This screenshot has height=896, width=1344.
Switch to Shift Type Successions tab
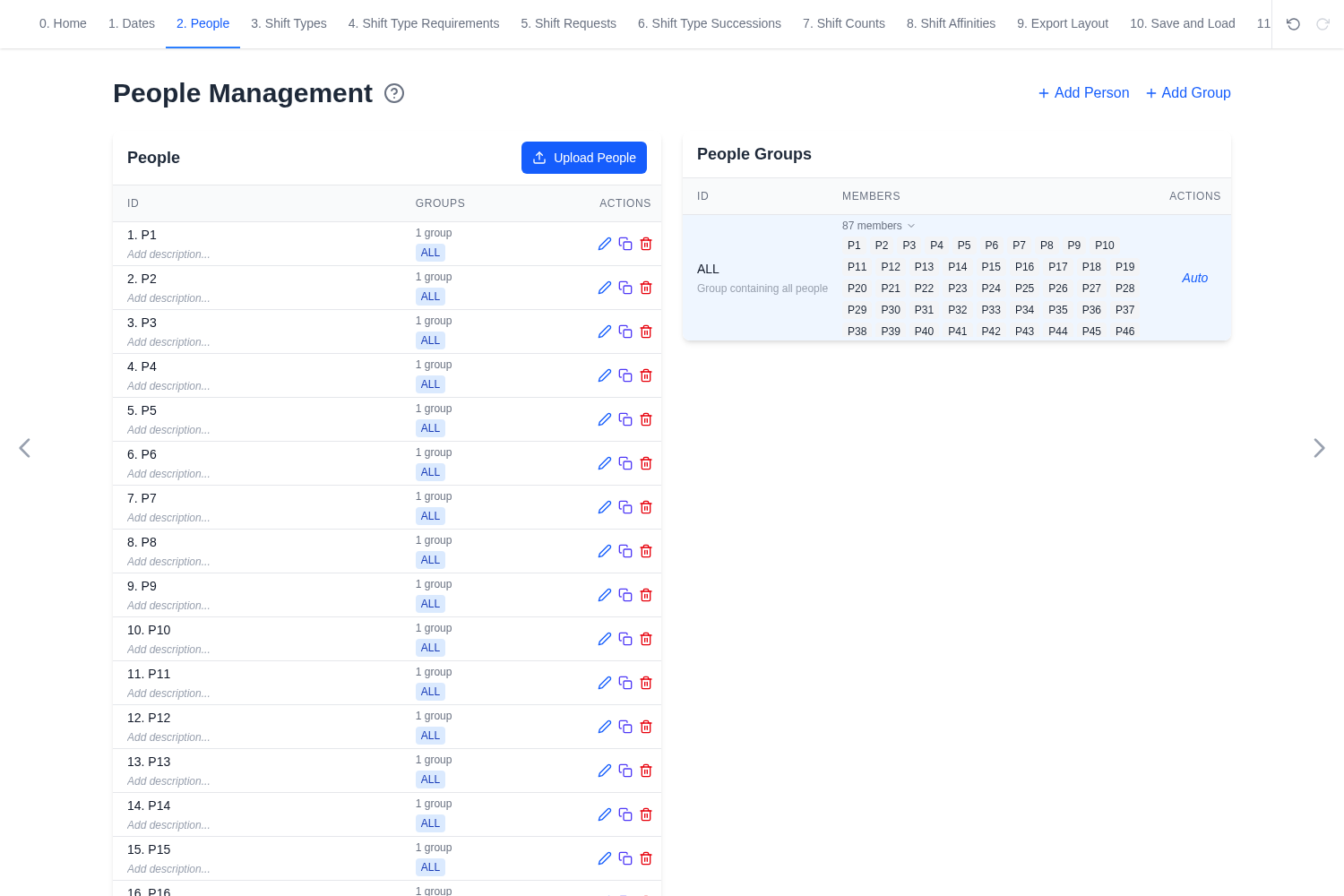tap(710, 23)
